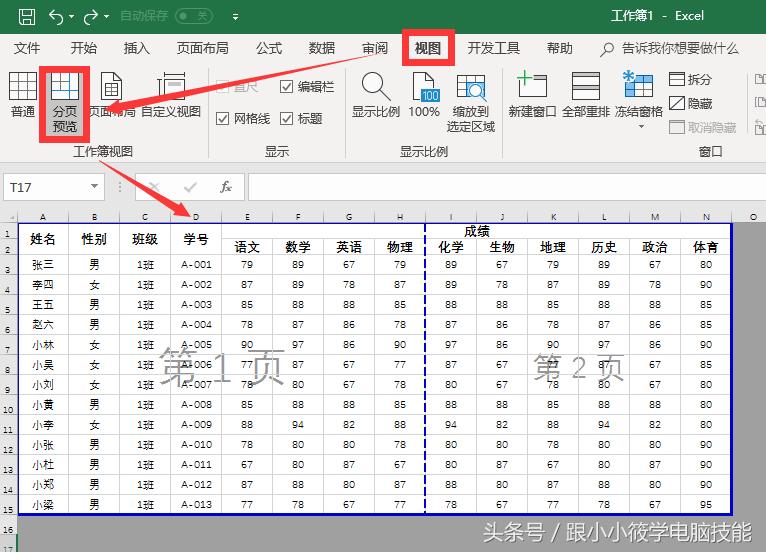Viewport: 766px width, 552px height.
Task: Select the 页面布局 view icon
Action: tap(112, 95)
